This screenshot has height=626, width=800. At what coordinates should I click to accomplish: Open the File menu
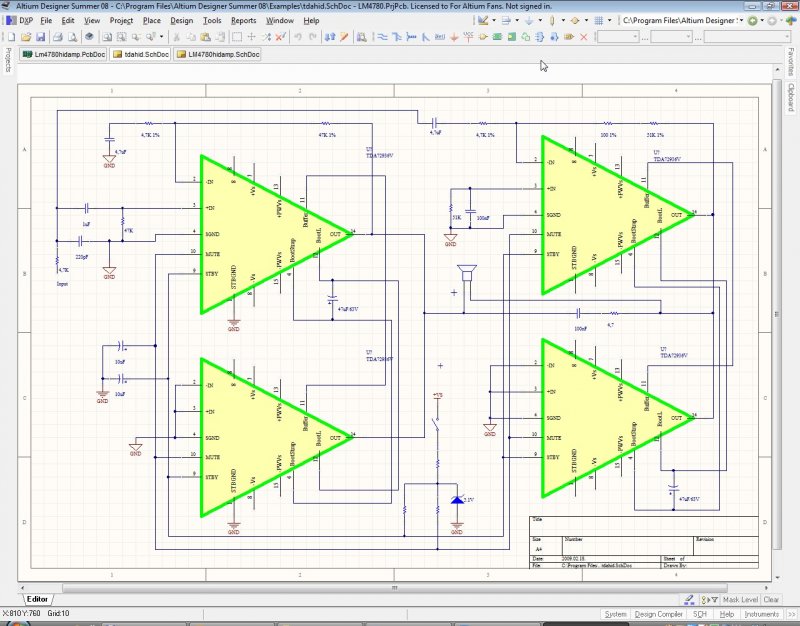click(46, 20)
